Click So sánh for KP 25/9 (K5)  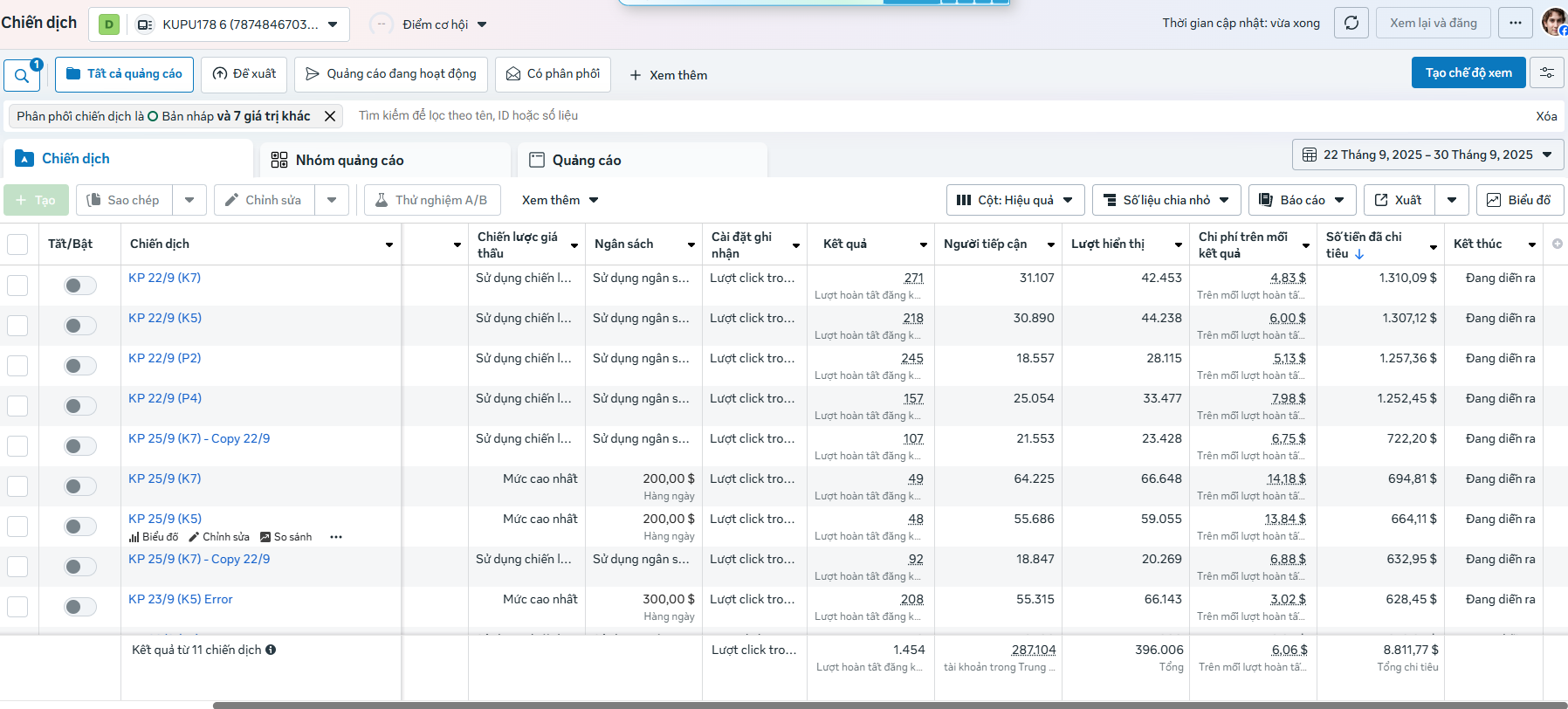(286, 537)
